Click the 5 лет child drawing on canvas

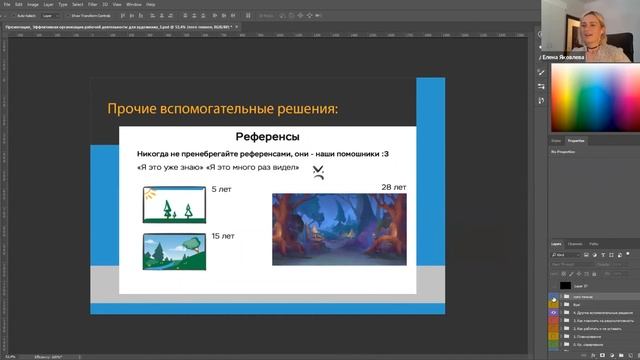pyautogui.click(x=174, y=205)
